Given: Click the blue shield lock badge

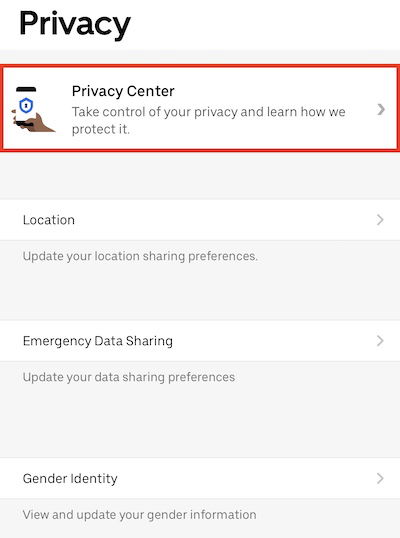Looking at the screenshot, I should click(26, 105).
